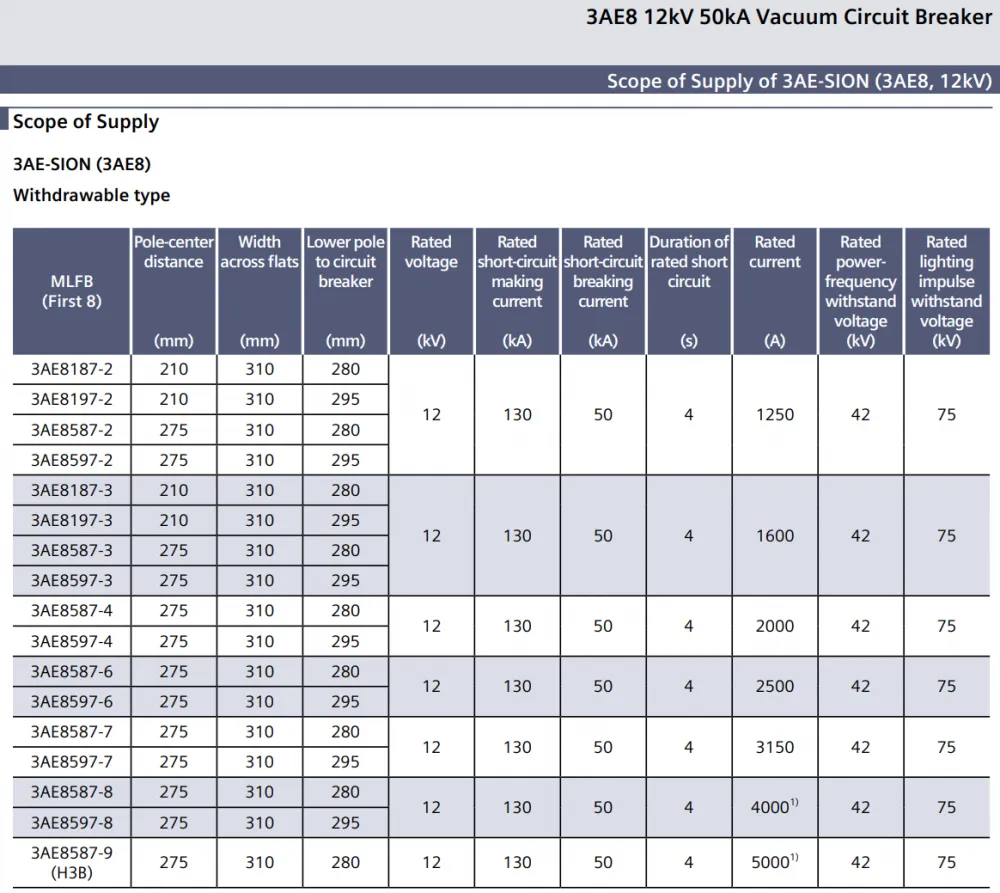This screenshot has width=1000, height=893.
Task: Select the '3AE8597-8' MLFB cell
Action: click(71, 823)
